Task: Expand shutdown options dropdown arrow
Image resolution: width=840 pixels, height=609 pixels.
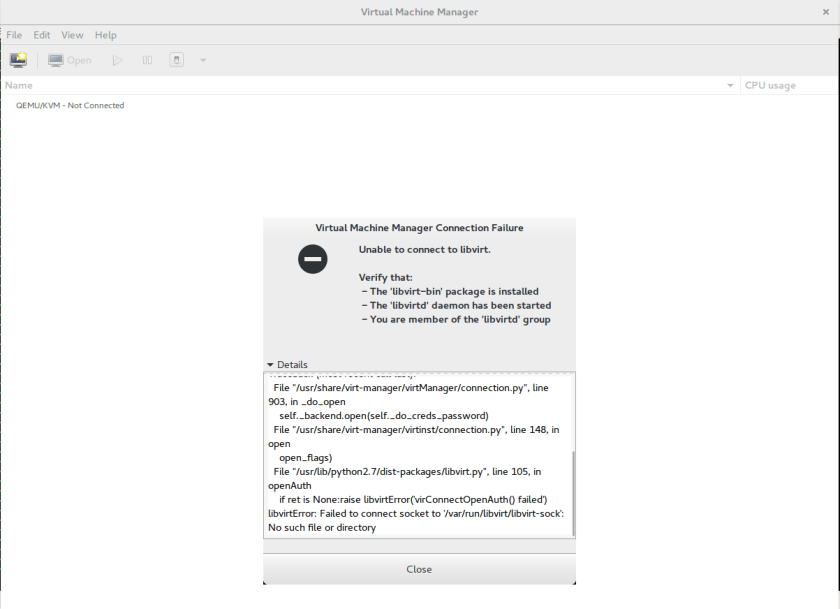Action: click(x=203, y=61)
